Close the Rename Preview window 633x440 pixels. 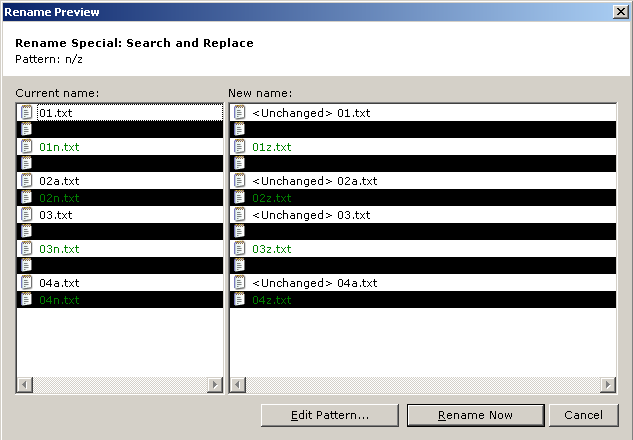click(620, 11)
